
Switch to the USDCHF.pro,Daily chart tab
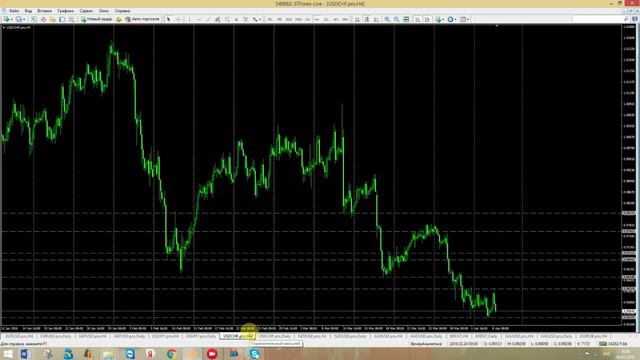[275, 336]
